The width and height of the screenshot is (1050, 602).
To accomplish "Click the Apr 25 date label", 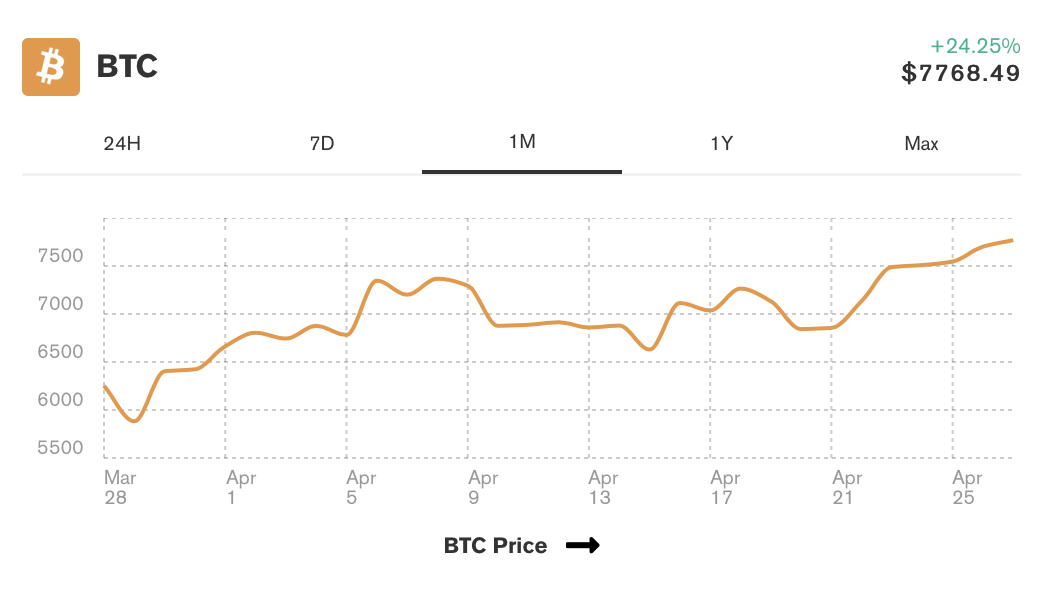I will click(x=967, y=487).
